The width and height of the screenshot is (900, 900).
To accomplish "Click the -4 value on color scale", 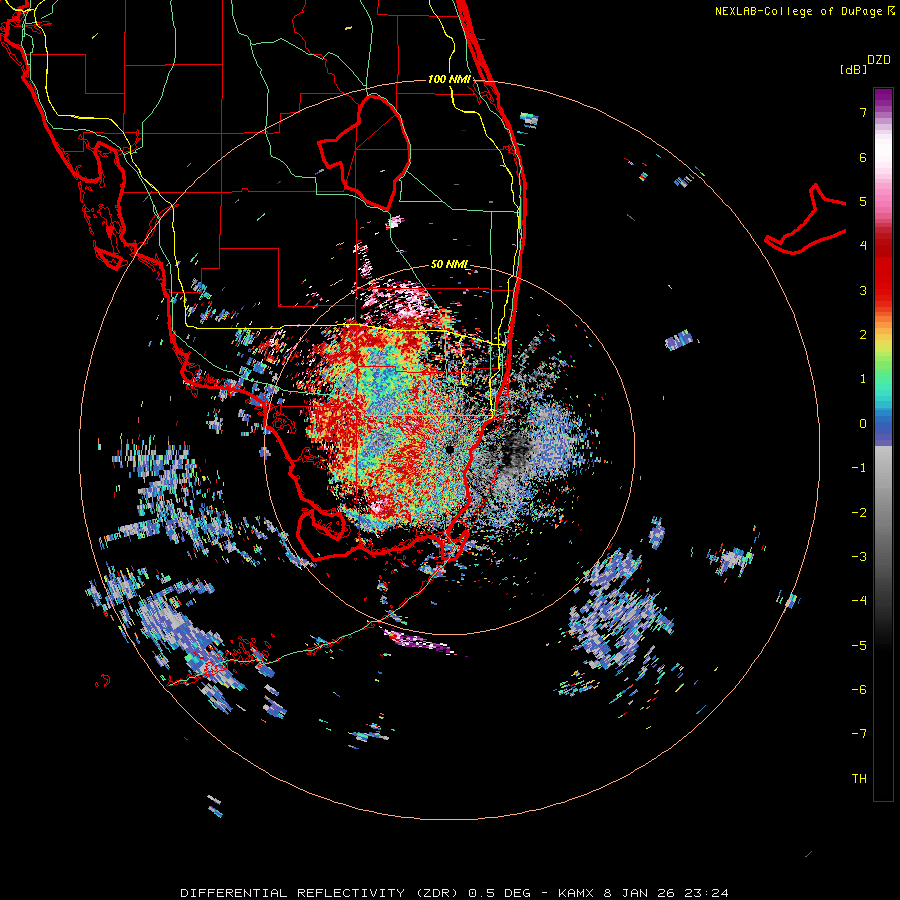I will coord(859,601).
